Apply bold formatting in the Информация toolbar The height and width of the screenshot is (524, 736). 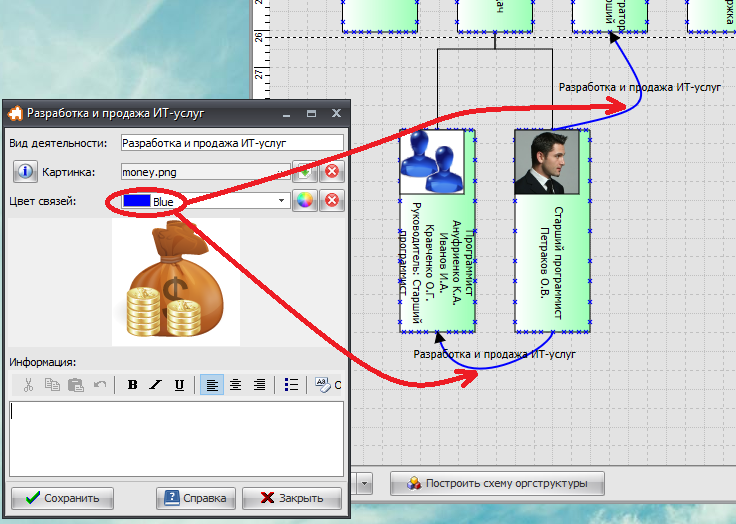click(132, 385)
